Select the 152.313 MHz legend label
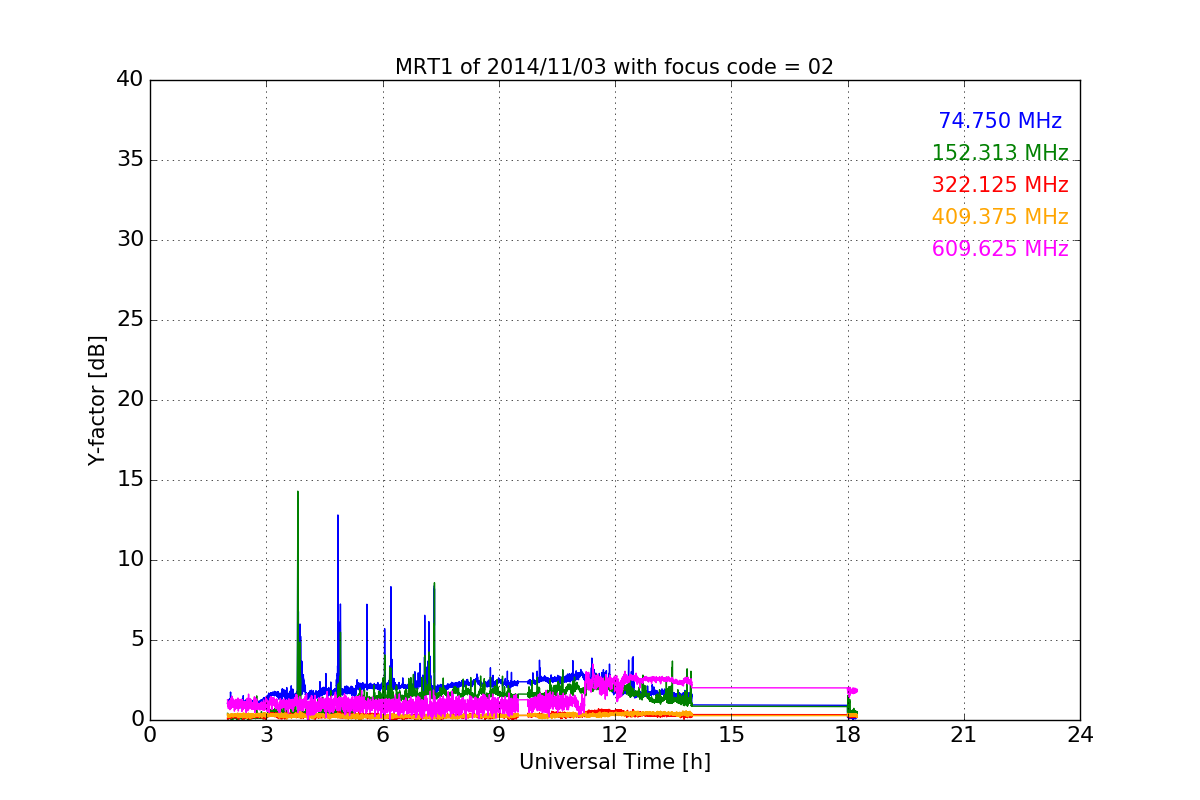The height and width of the screenshot is (800, 1200). pos(1000,153)
